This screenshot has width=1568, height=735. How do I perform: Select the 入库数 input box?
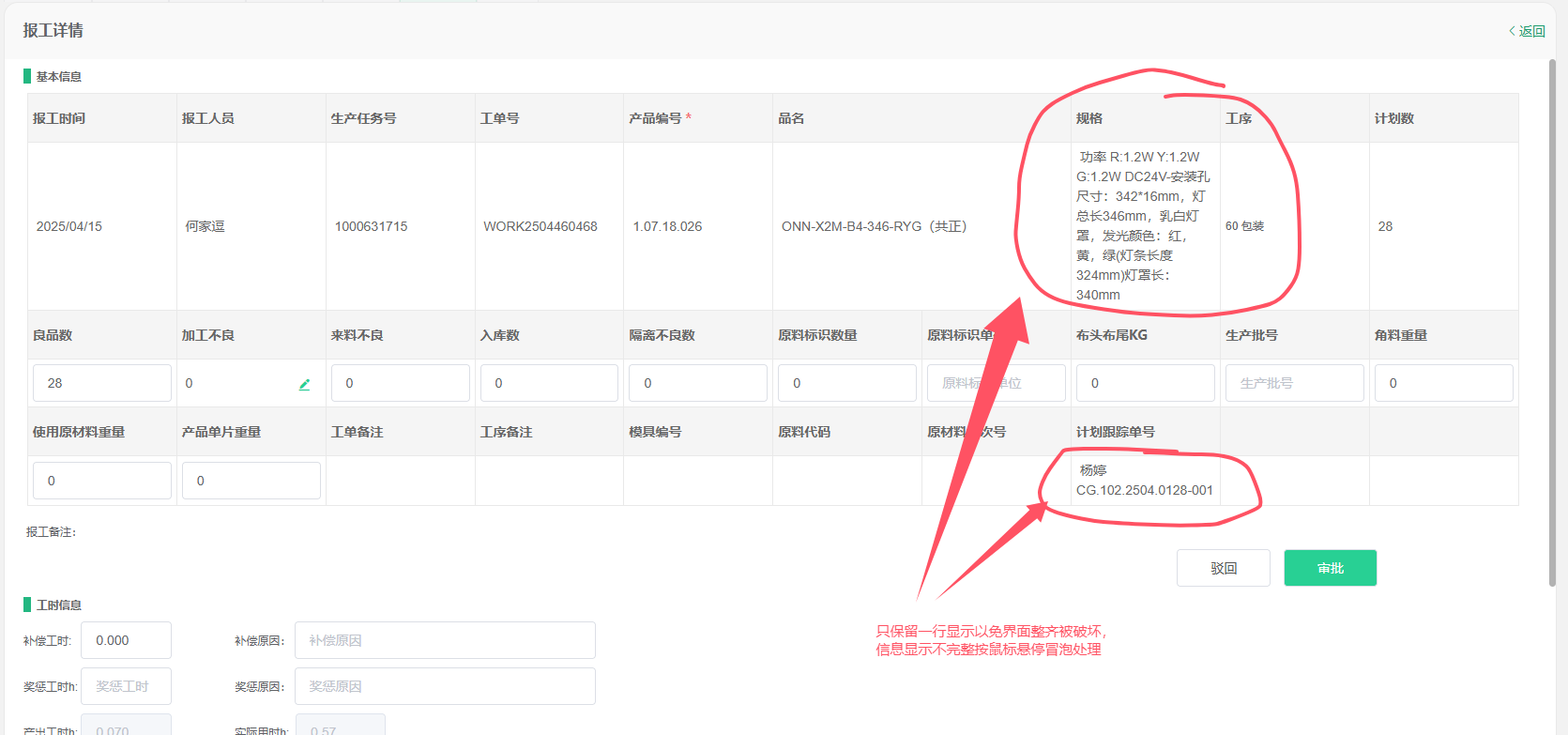click(549, 383)
